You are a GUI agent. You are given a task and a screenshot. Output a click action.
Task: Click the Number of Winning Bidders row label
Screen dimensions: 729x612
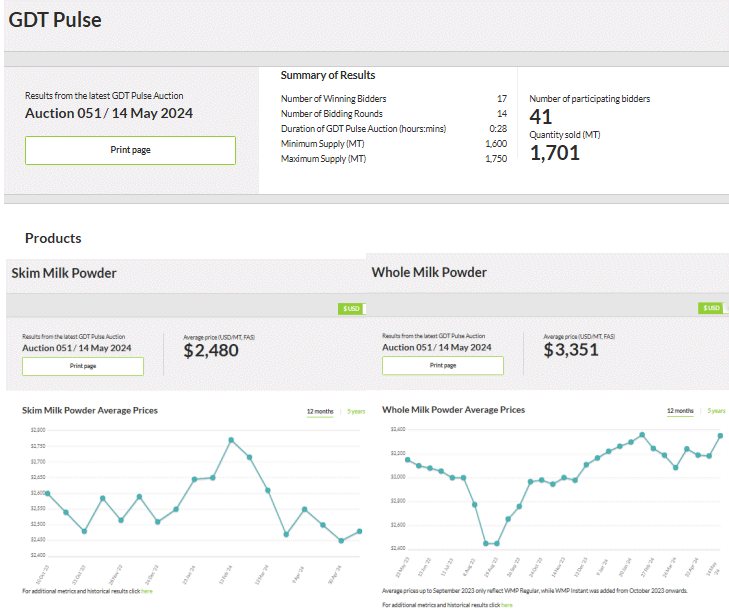pyautogui.click(x=333, y=99)
